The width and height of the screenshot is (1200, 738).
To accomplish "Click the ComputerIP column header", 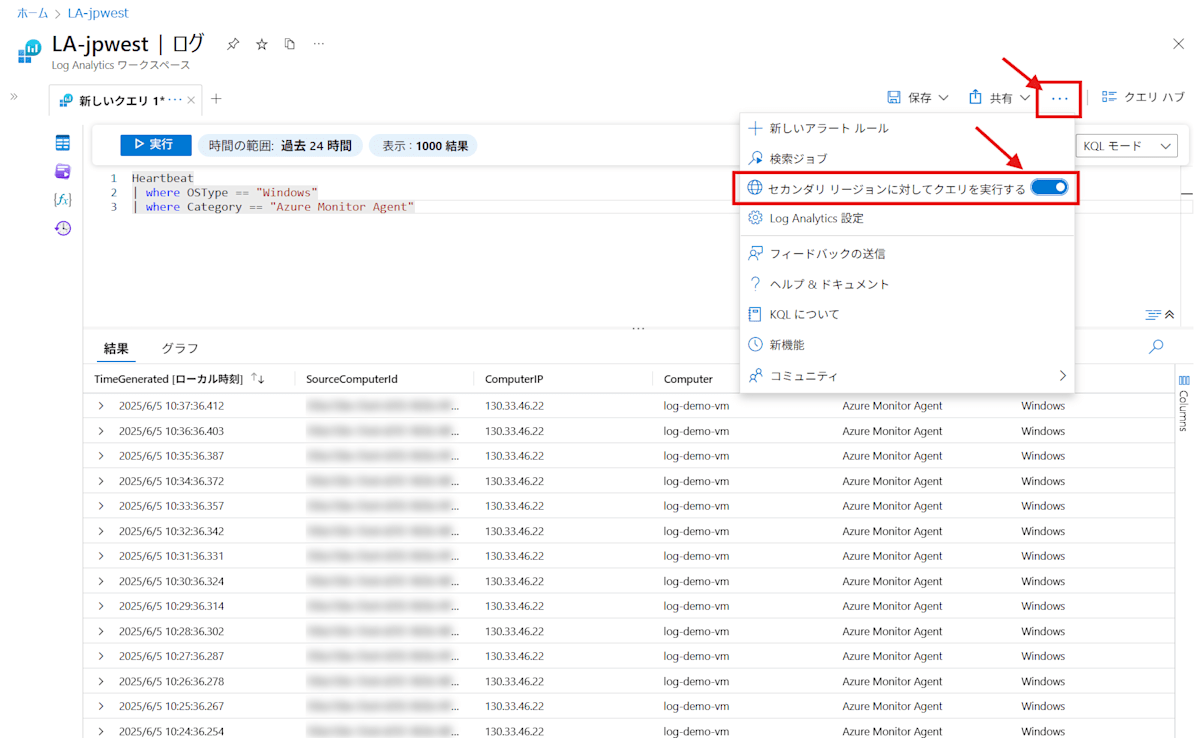I will [514, 379].
